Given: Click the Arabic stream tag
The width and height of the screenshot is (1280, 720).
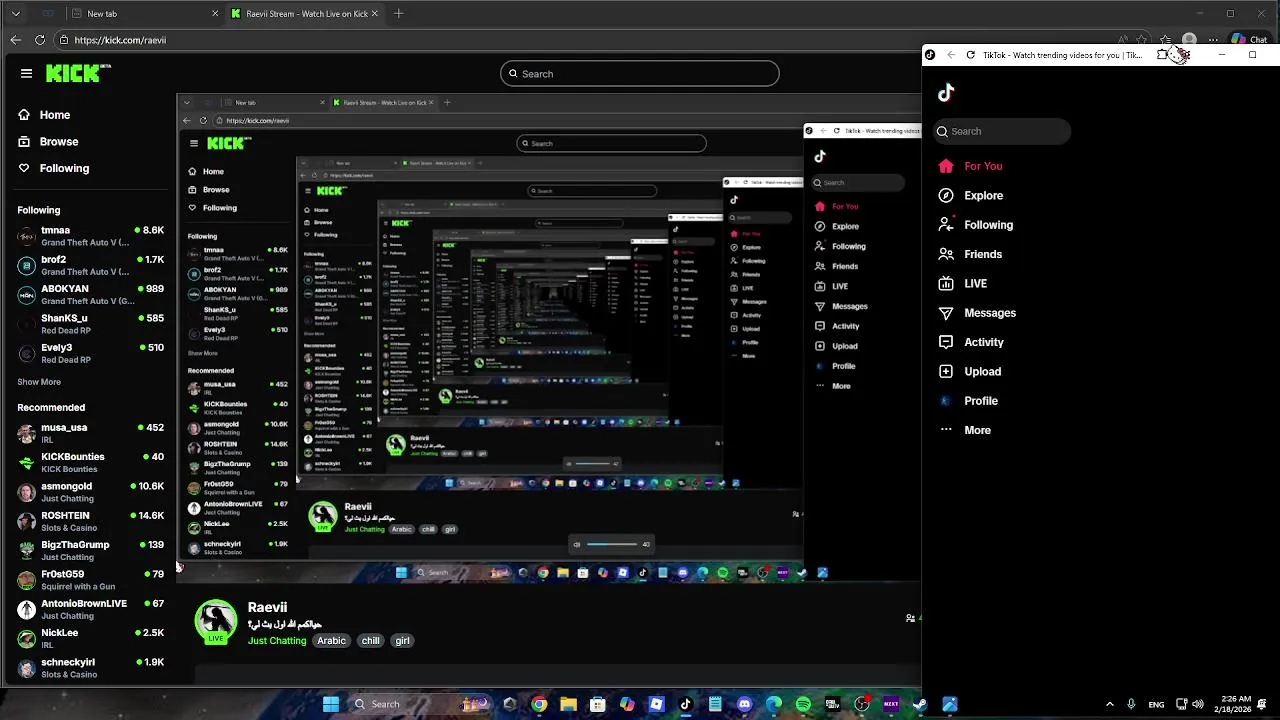Looking at the screenshot, I should (331, 641).
